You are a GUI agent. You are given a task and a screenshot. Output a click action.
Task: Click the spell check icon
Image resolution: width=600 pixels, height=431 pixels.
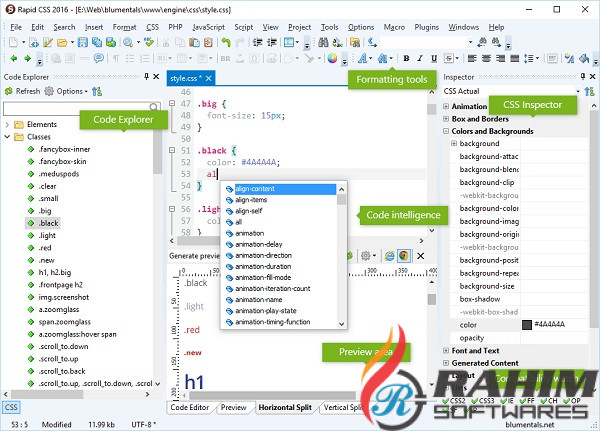(x=149, y=42)
